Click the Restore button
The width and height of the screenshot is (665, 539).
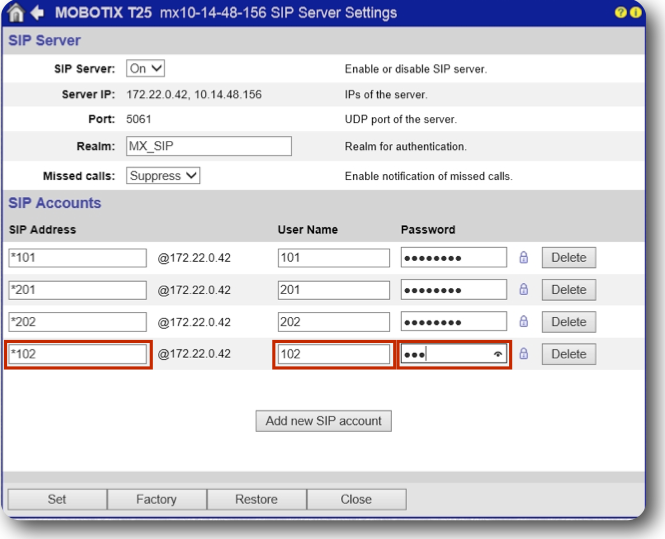[256, 499]
